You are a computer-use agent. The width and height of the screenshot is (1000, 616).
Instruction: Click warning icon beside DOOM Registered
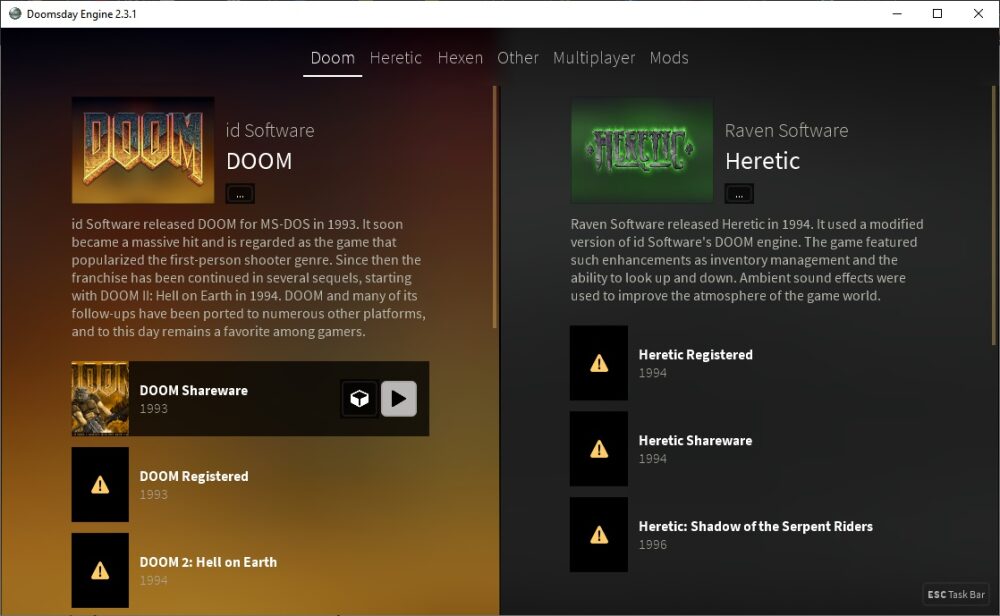[100, 485]
